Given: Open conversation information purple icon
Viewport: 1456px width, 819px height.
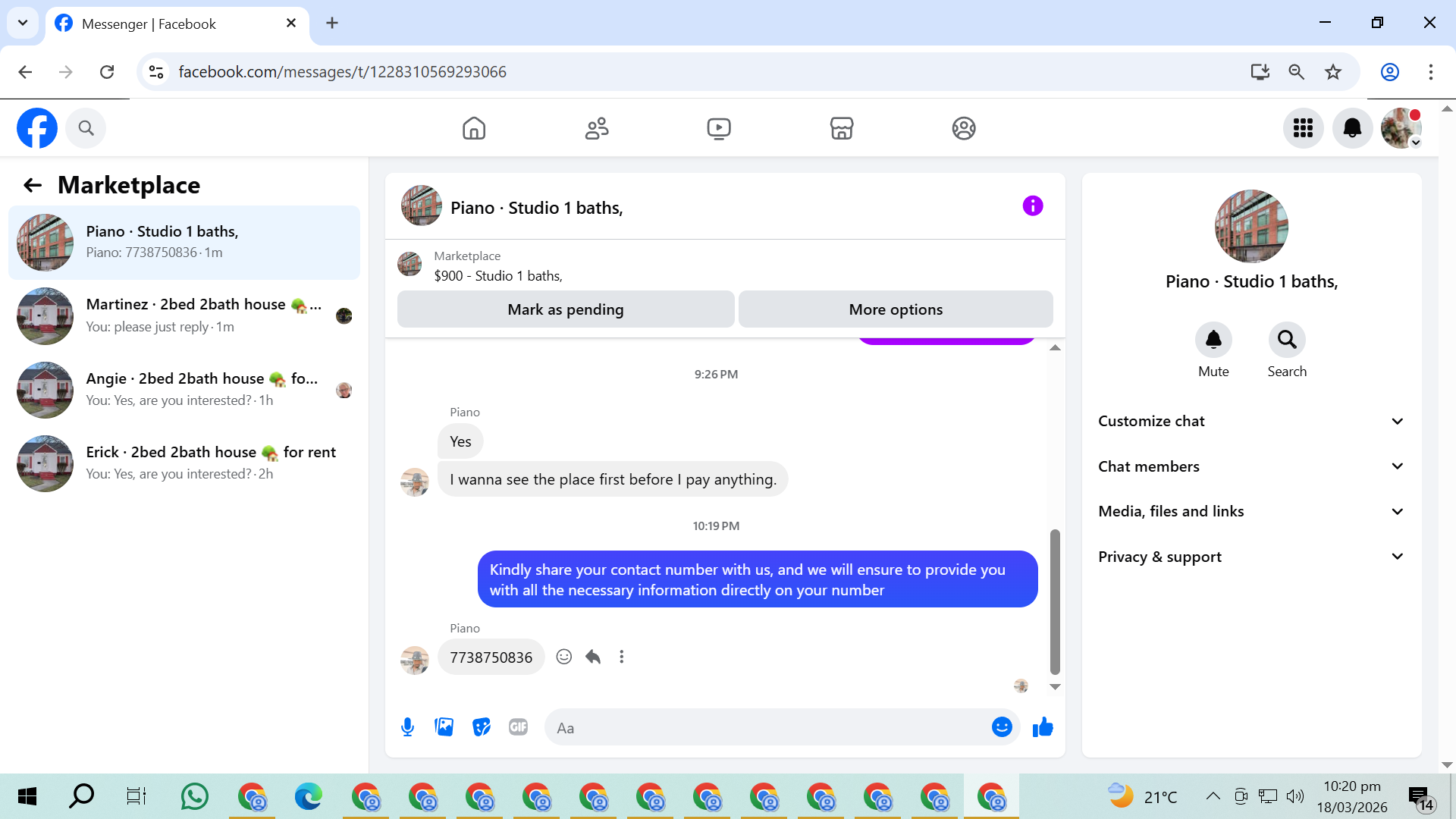Looking at the screenshot, I should point(1032,206).
